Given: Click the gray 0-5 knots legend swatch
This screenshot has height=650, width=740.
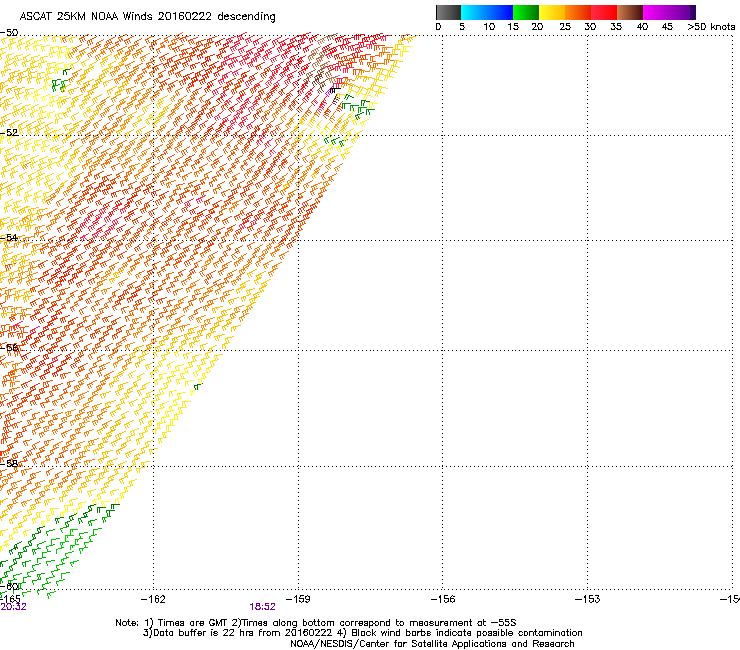Looking at the screenshot, I should coord(449,12).
